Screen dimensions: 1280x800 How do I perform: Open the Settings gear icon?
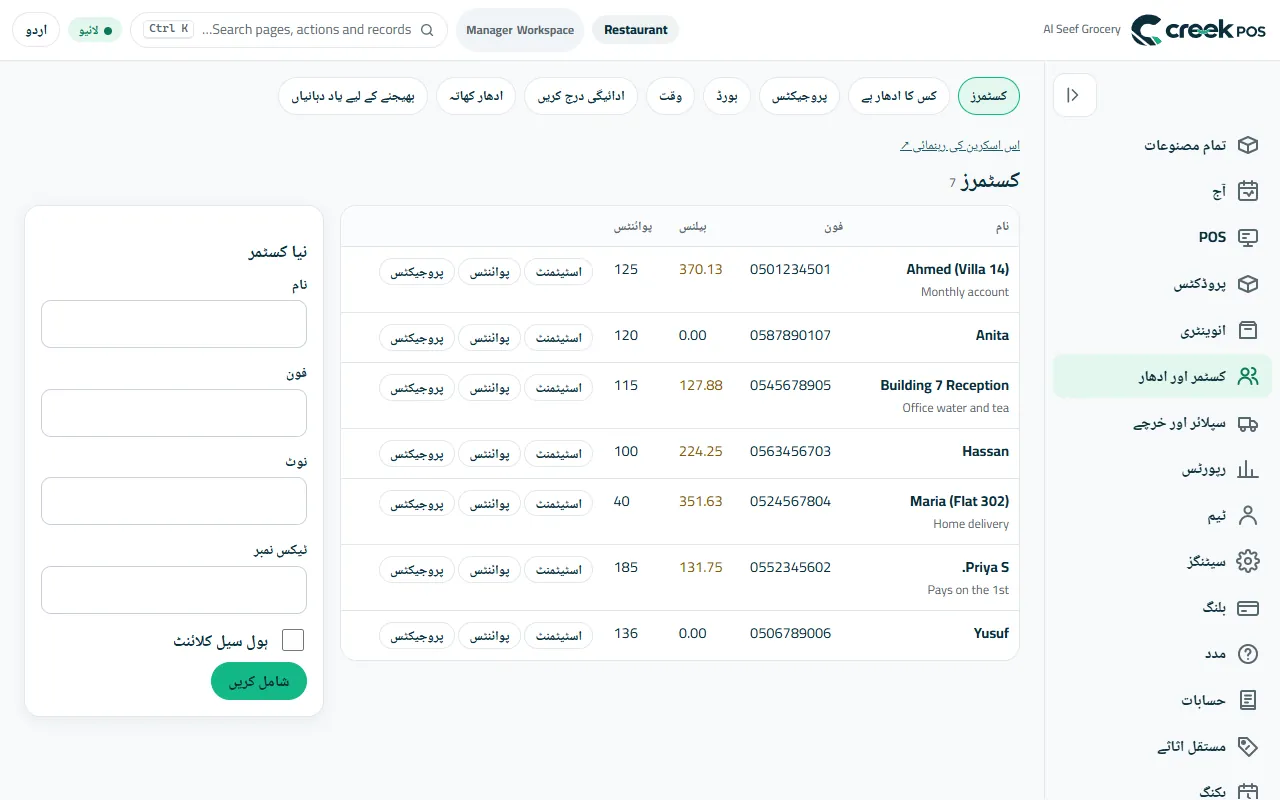tap(1247, 561)
